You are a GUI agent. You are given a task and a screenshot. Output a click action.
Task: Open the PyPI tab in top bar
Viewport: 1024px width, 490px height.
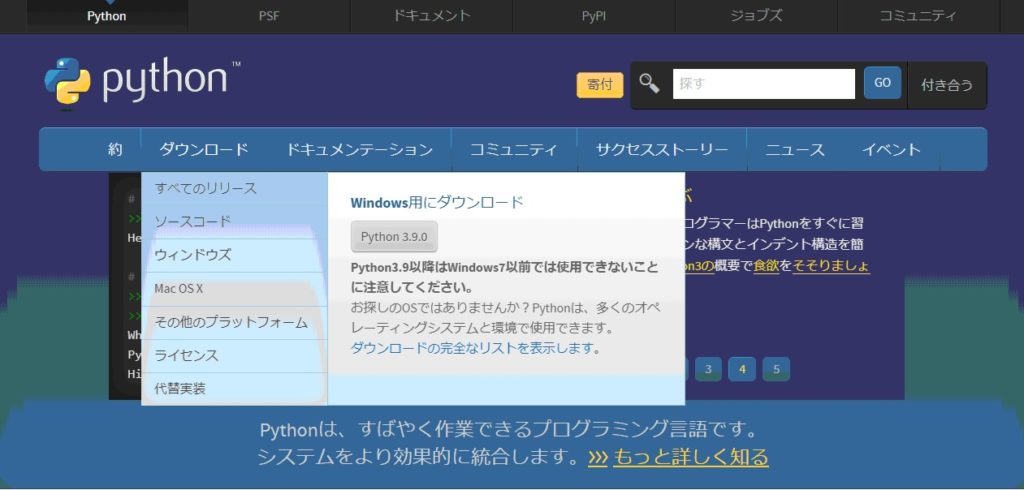594,16
